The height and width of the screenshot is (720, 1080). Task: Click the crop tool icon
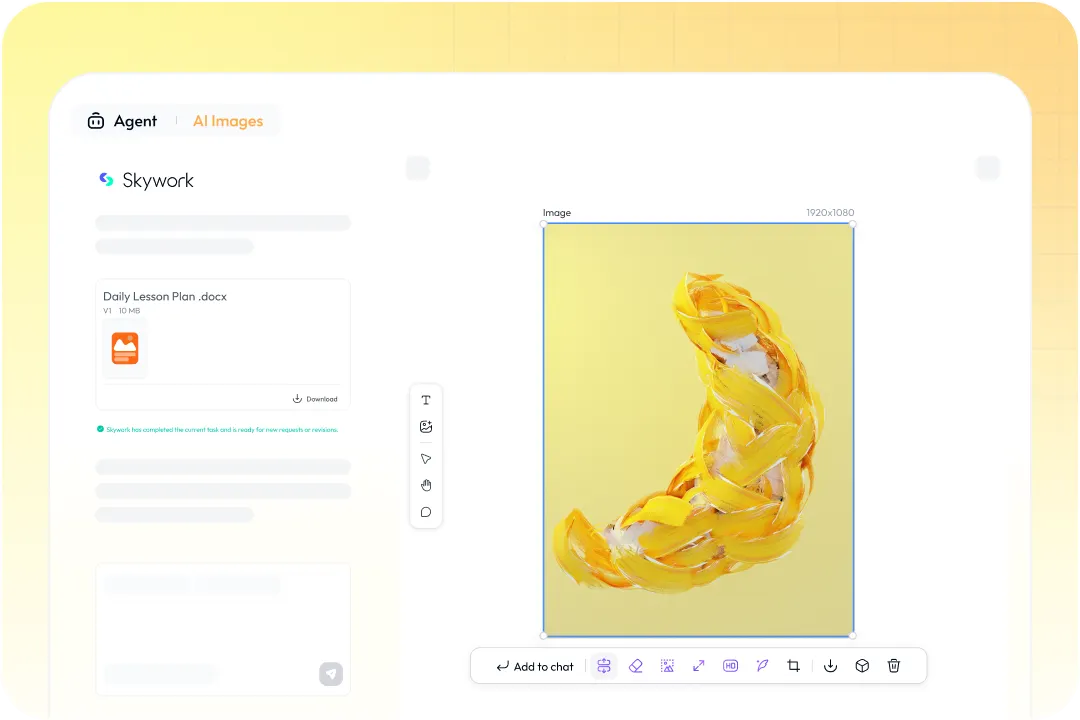[794, 666]
